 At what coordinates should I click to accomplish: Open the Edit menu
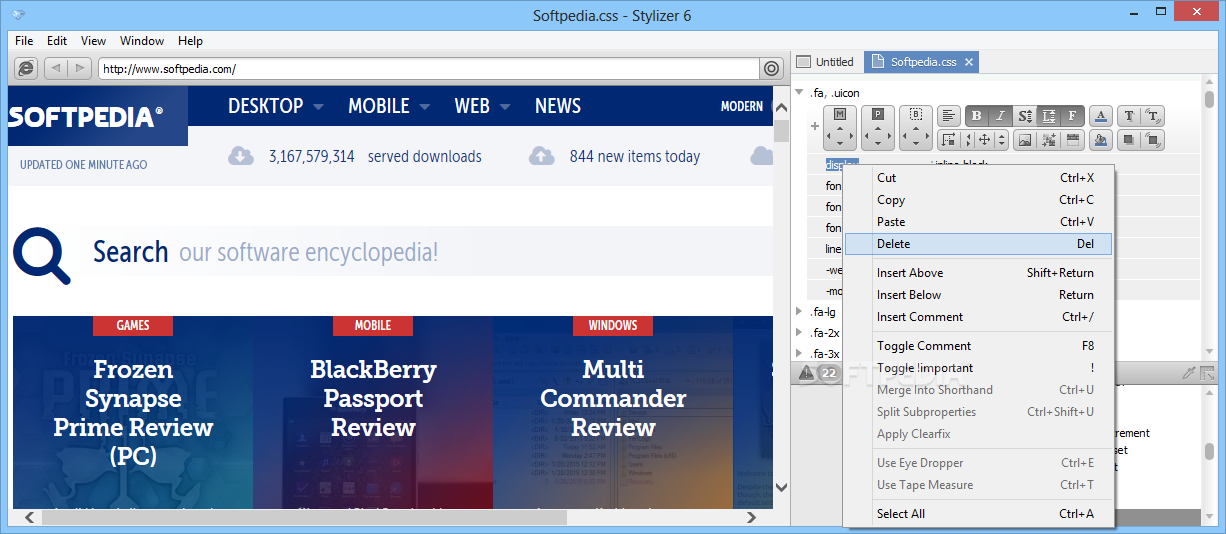point(57,41)
